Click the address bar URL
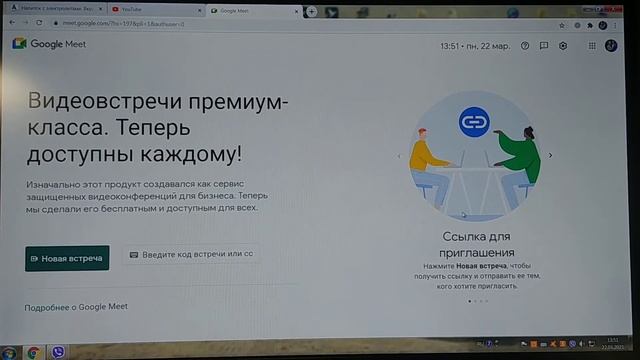The image size is (640, 360). pyautogui.click(x=123, y=24)
